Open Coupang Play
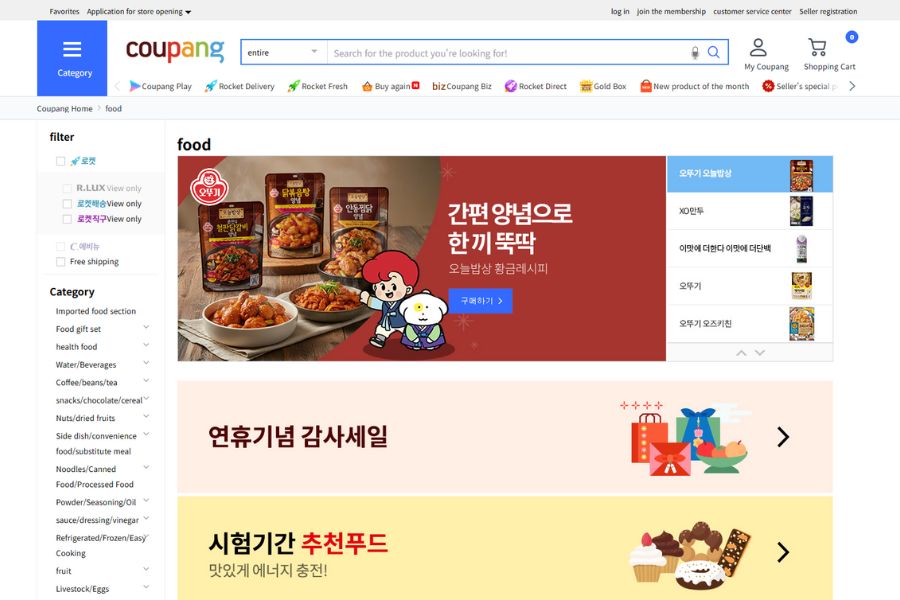 click(160, 86)
